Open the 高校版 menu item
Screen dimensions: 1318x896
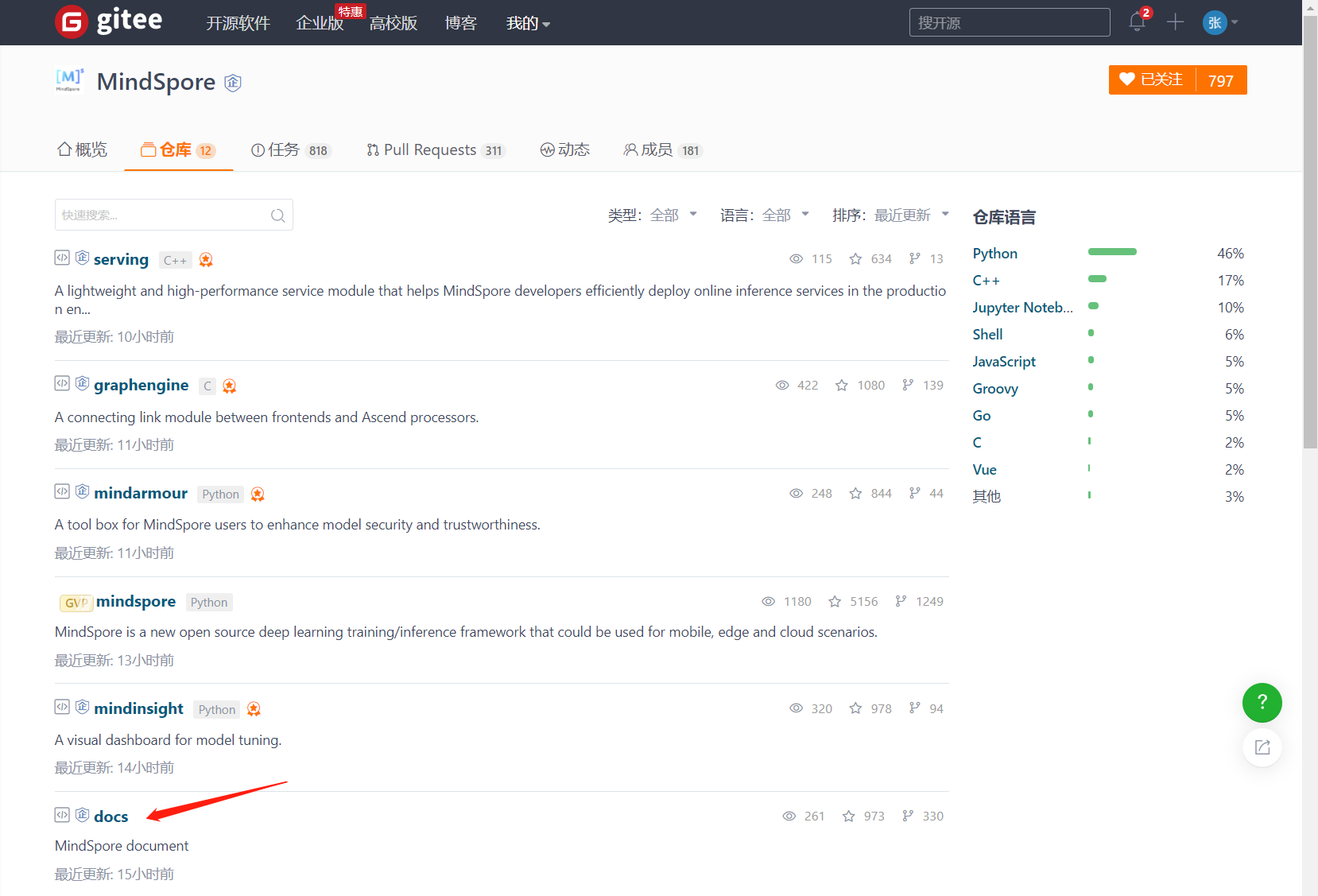[393, 23]
